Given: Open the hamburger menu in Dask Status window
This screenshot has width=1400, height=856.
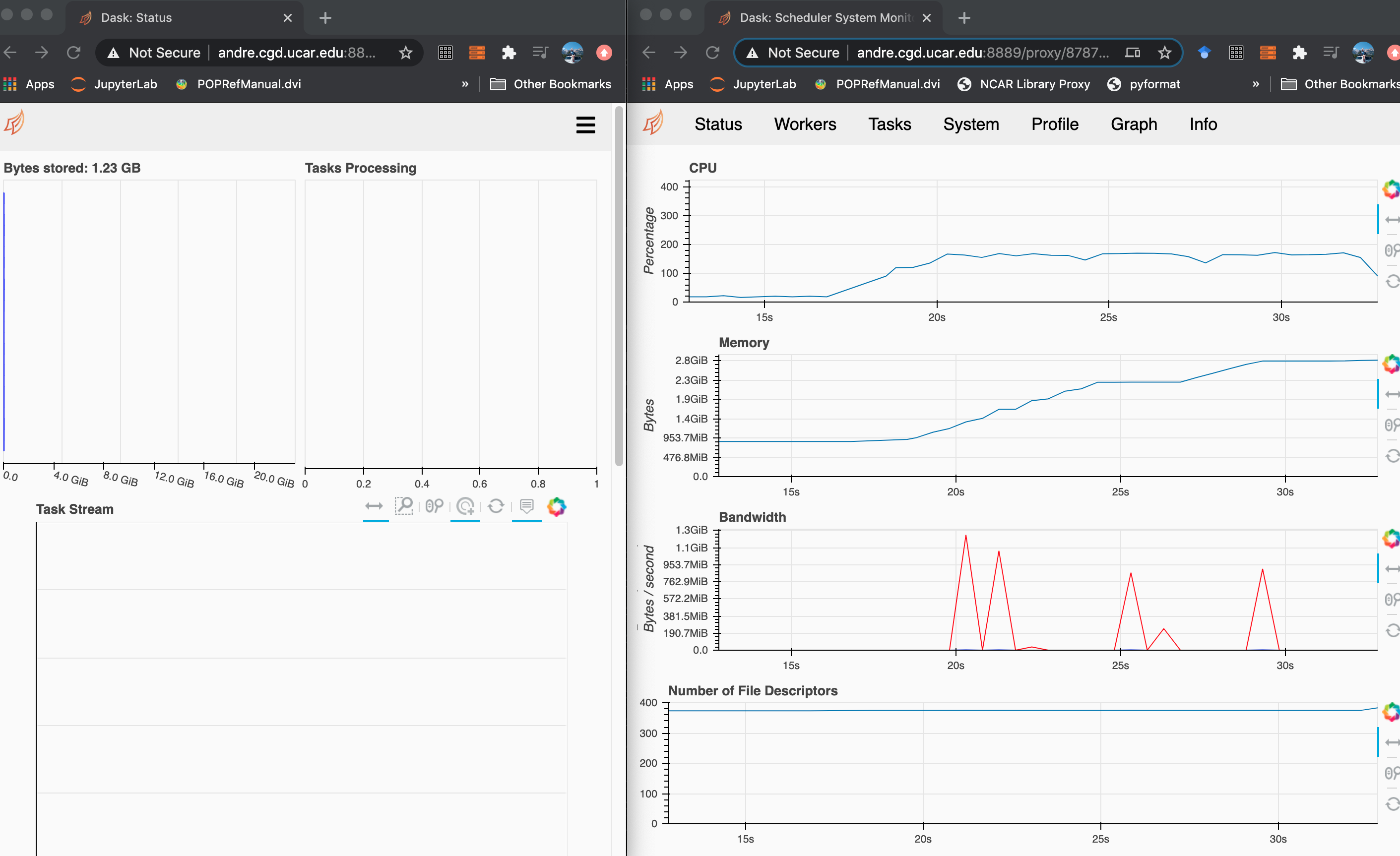Looking at the screenshot, I should [x=585, y=124].
